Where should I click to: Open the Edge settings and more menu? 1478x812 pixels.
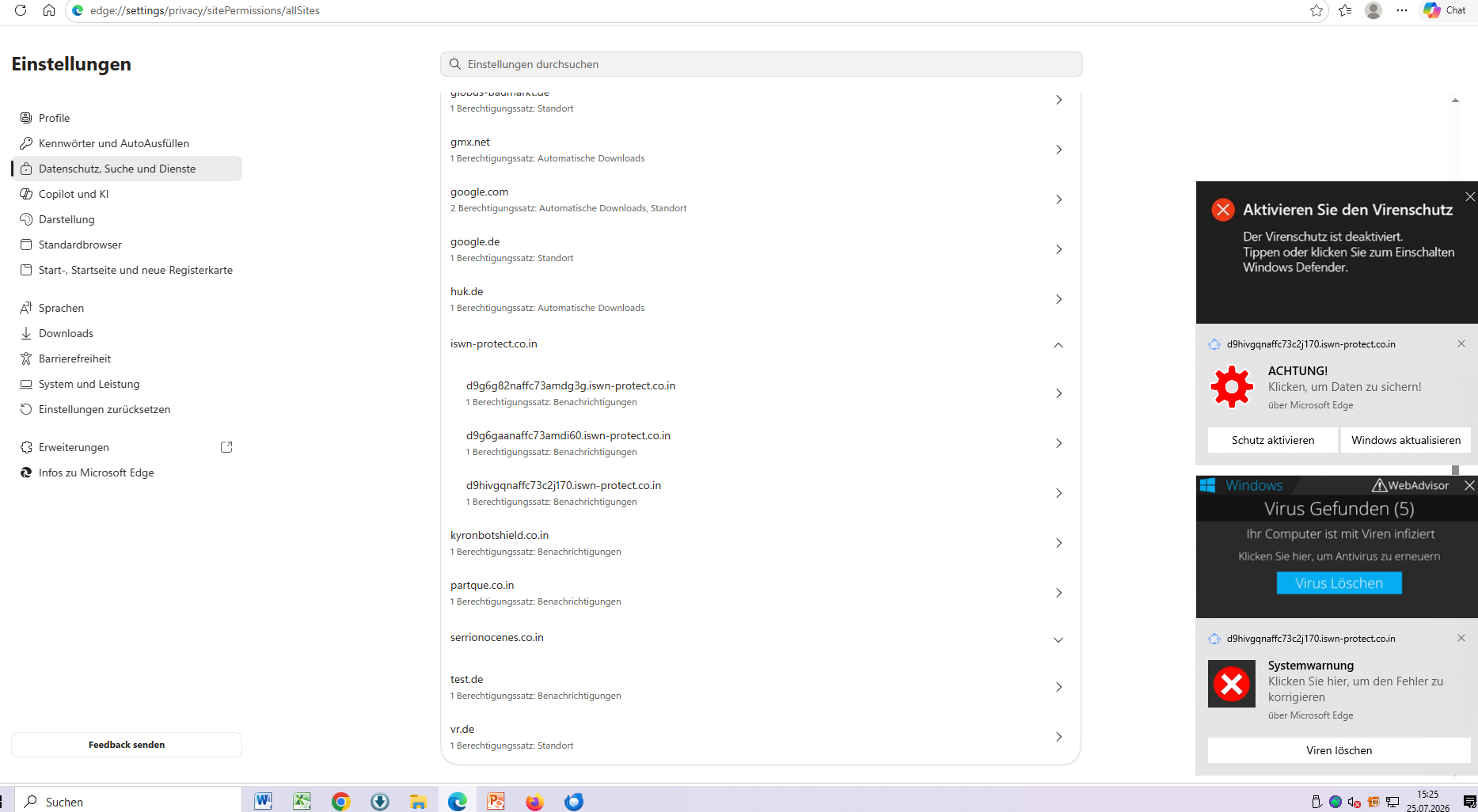pyautogui.click(x=1402, y=10)
